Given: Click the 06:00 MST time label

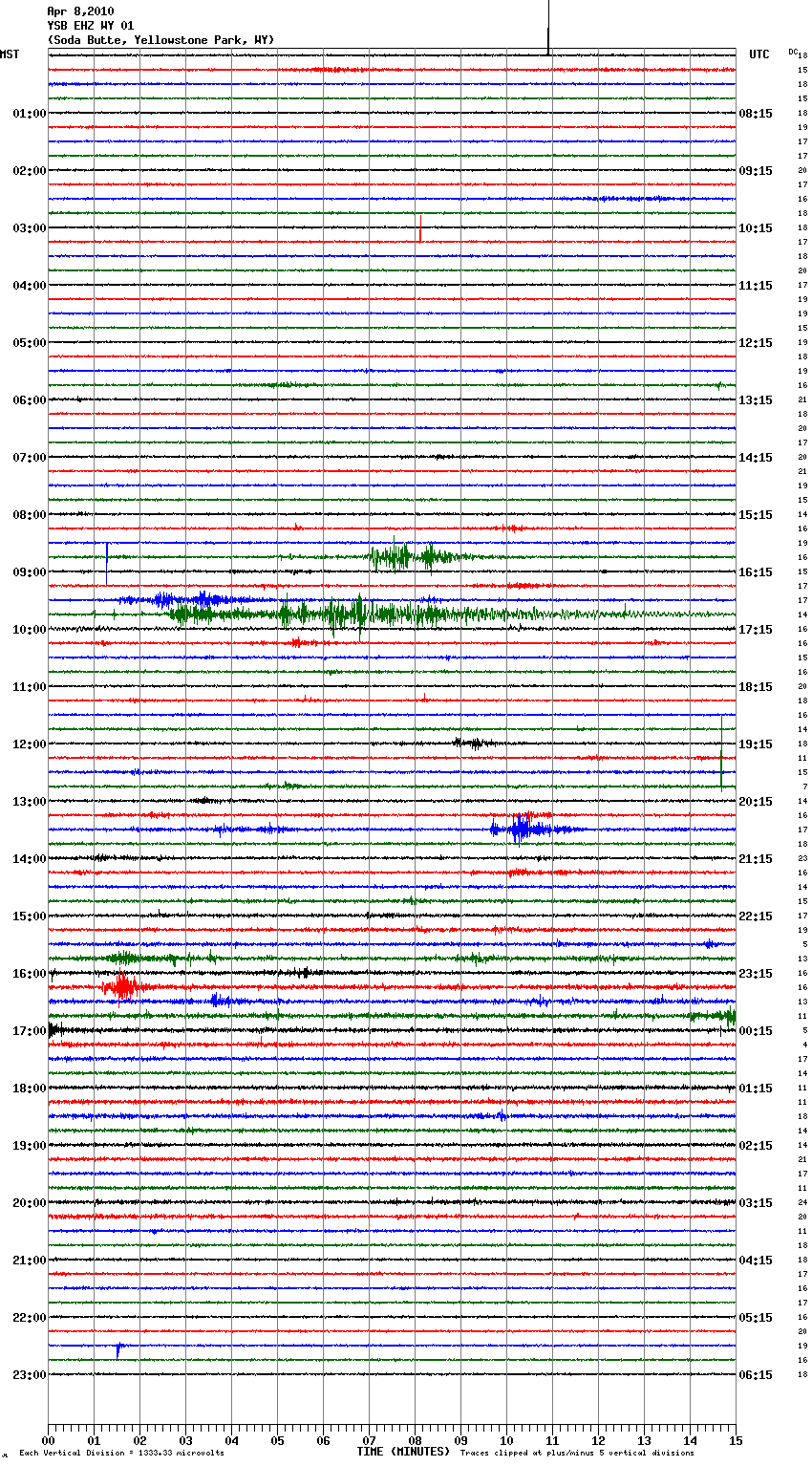Looking at the screenshot, I should click(x=30, y=400).
